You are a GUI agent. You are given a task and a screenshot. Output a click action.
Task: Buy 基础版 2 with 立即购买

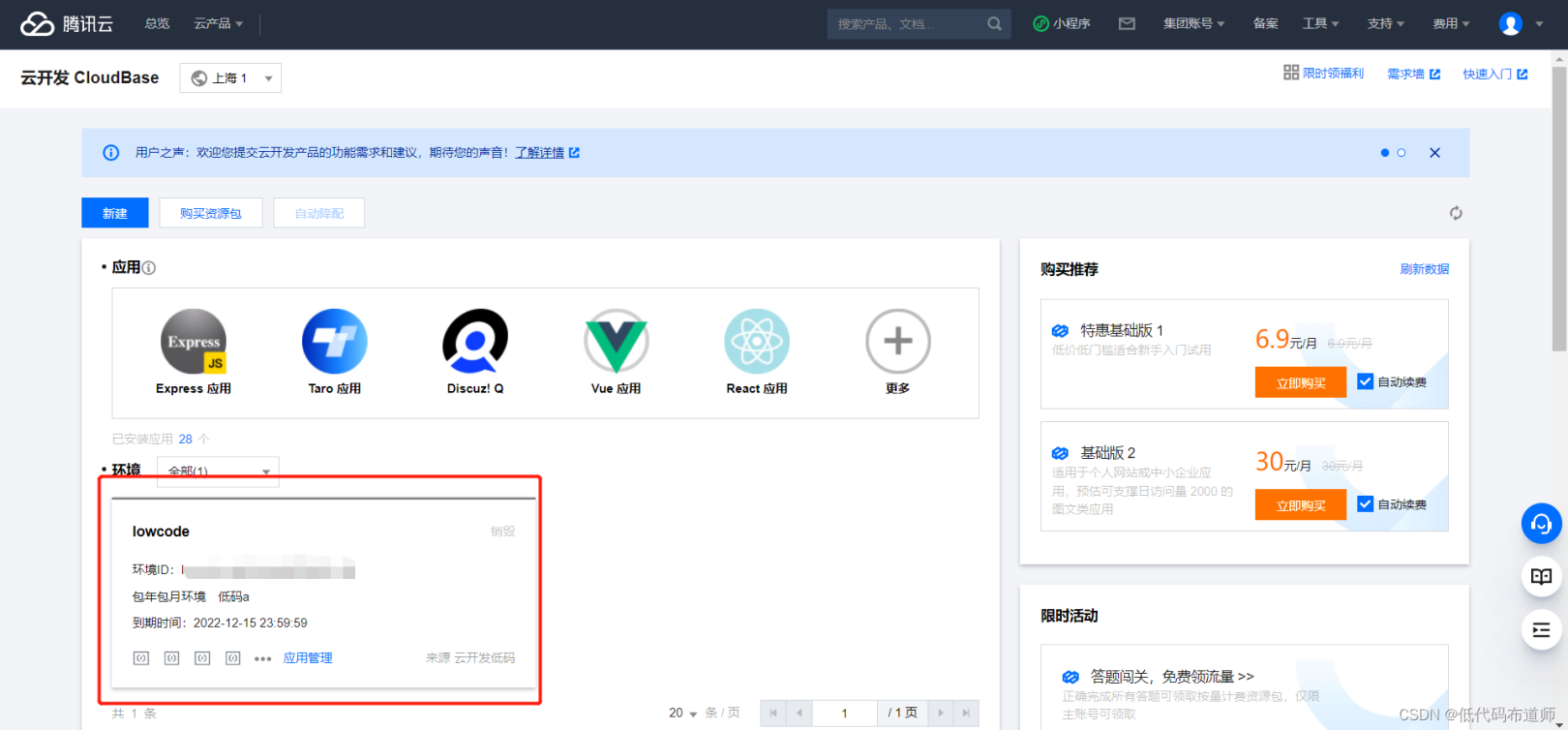coord(1301,505)
